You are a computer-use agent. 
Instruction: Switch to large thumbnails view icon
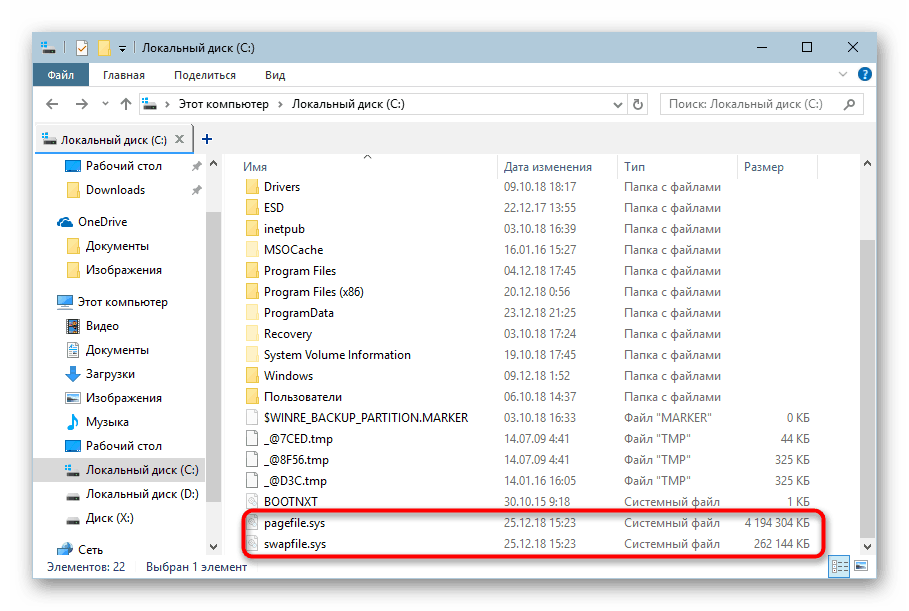coord(861,566)
